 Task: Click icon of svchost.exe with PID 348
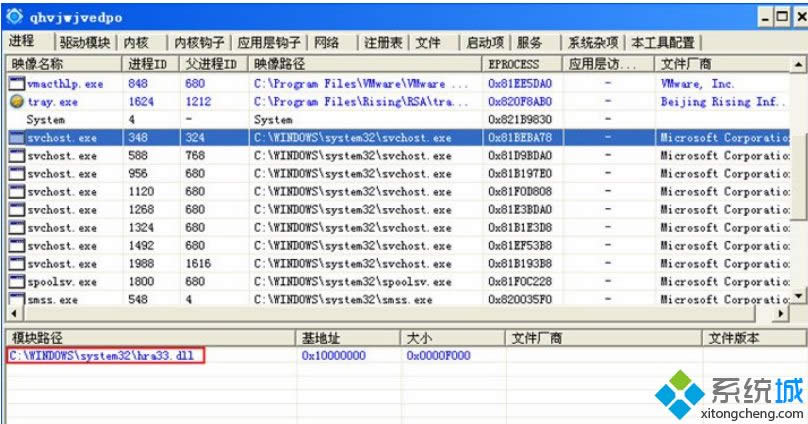[x=16, y=138]
